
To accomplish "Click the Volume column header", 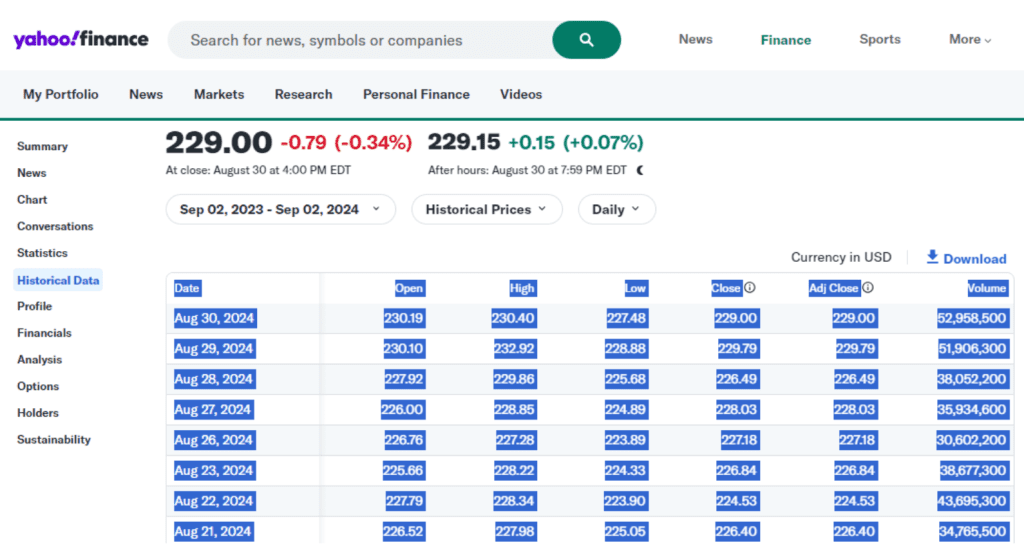I will 986,288.
